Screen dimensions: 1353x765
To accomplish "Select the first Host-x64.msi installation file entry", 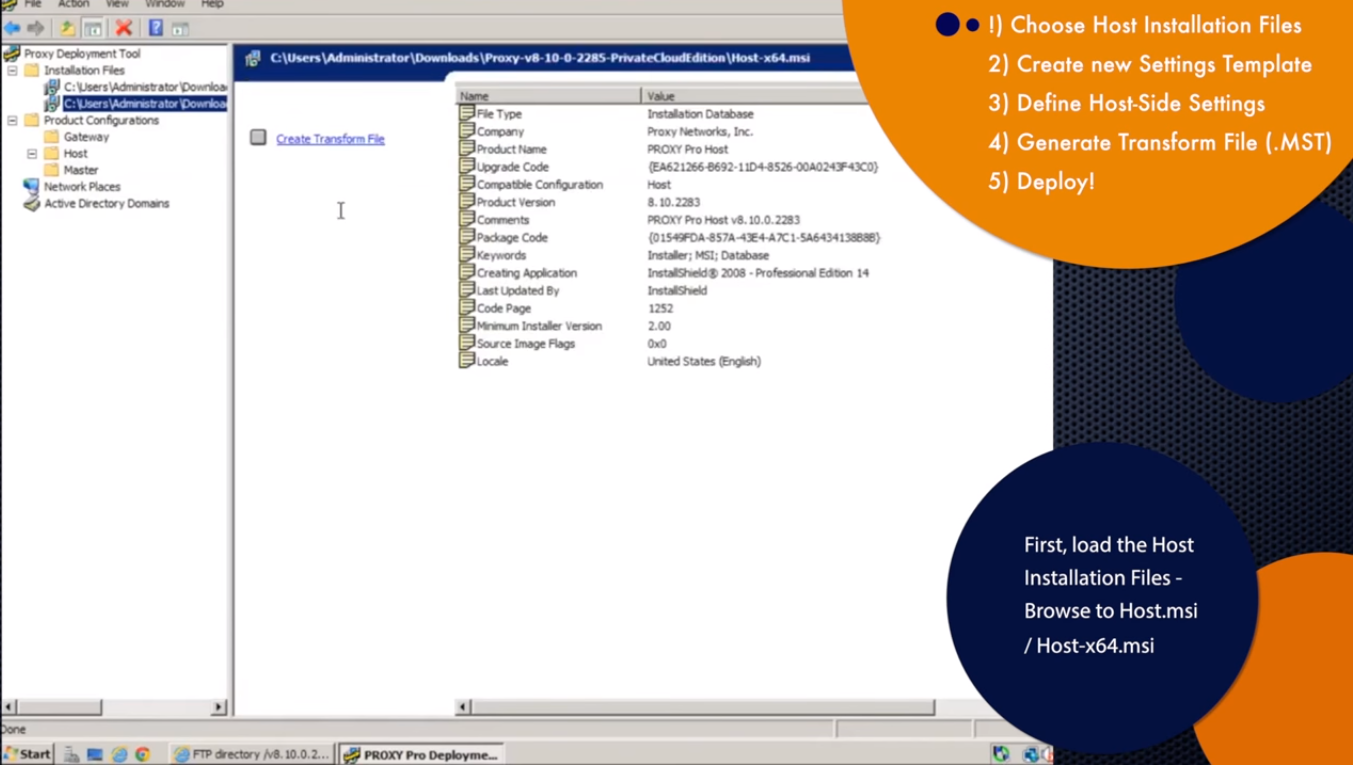I will point(145,87).
